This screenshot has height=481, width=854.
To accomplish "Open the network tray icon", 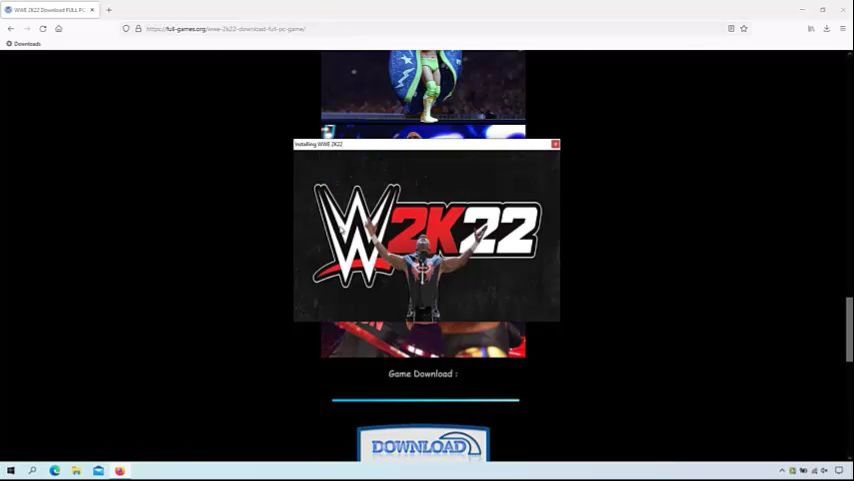I will 814,471.
